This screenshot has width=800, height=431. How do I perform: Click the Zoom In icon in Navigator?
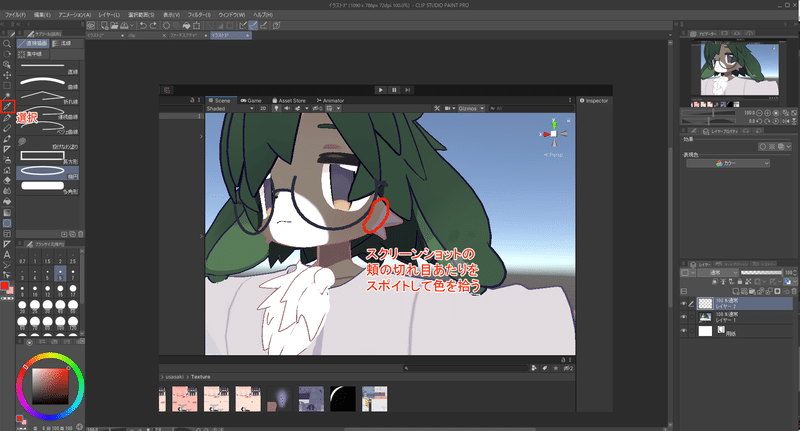click(768, 113)
